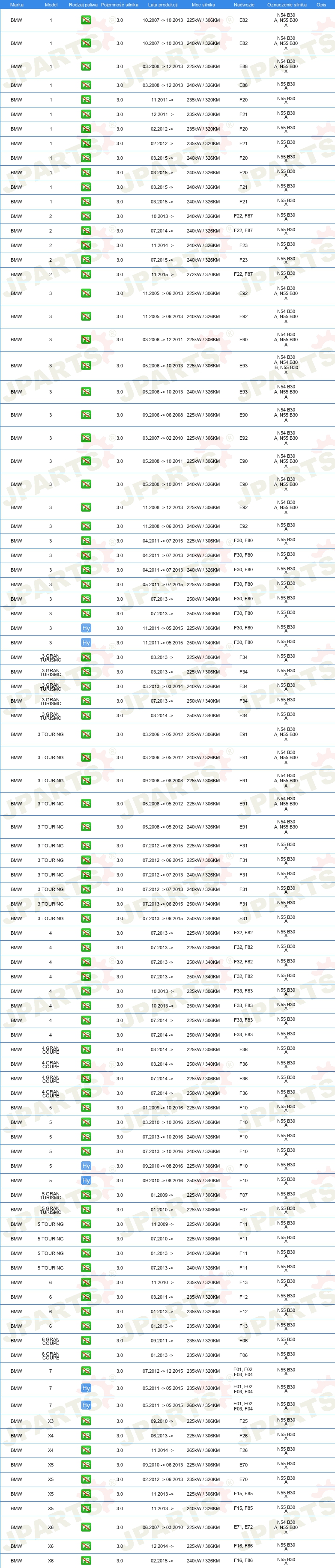Click the petrol icon in the X3 F25 row
The width and height of the screenshot is (335, 1568).
(x=86, y=1421)
